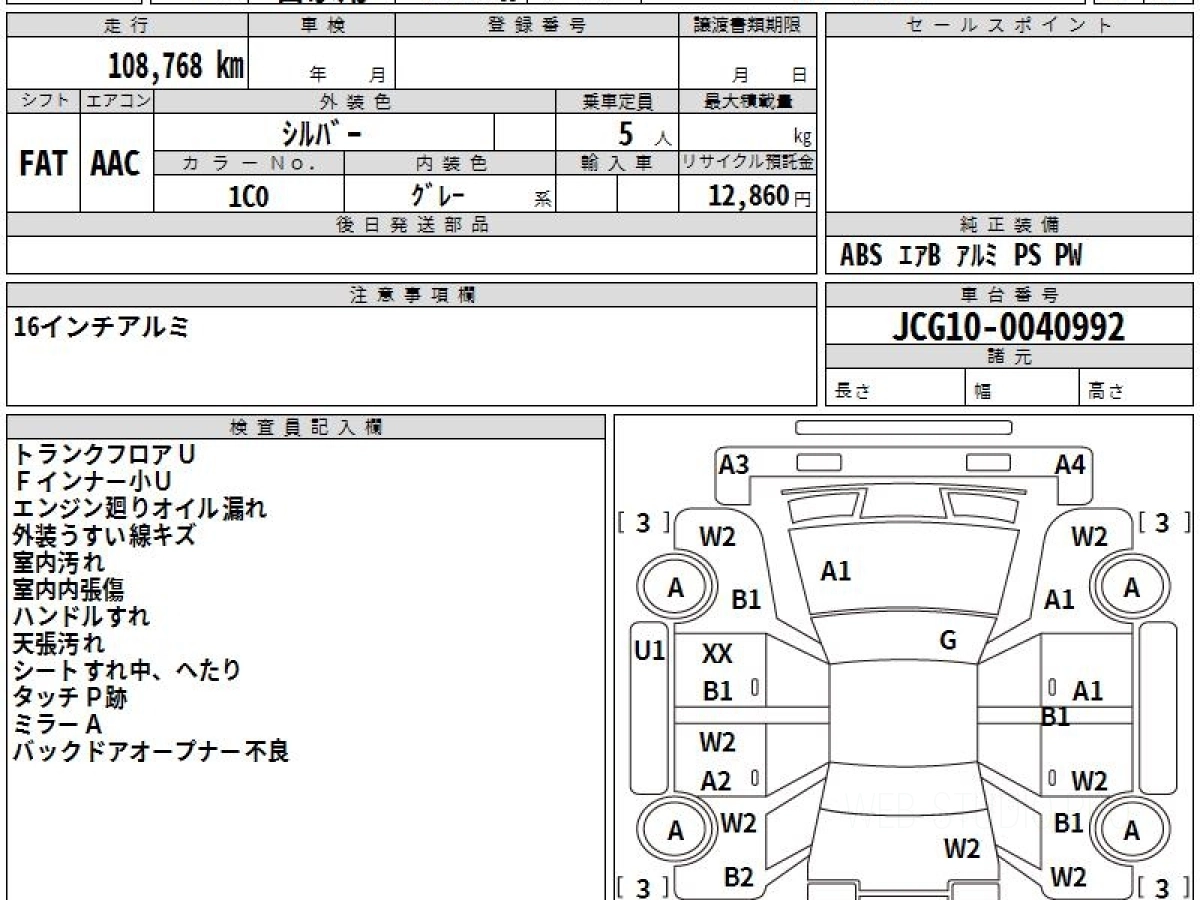The width and height of the screenshot is (1200, 900).
Task: Click the 長さ dimension field
Action: (x=895, y=388)
